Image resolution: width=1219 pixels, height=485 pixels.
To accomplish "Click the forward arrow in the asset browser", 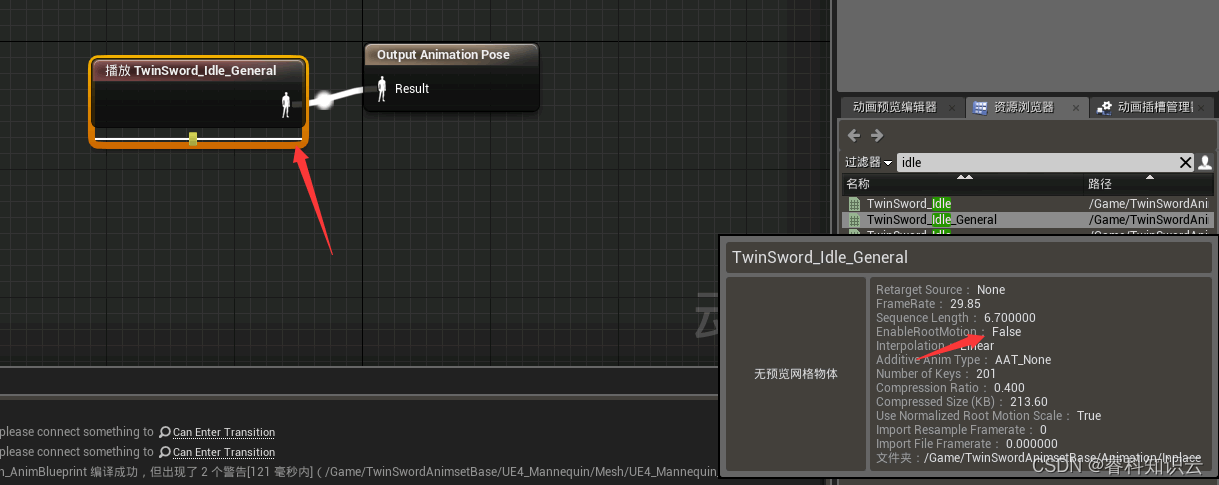I will (877, 135).
